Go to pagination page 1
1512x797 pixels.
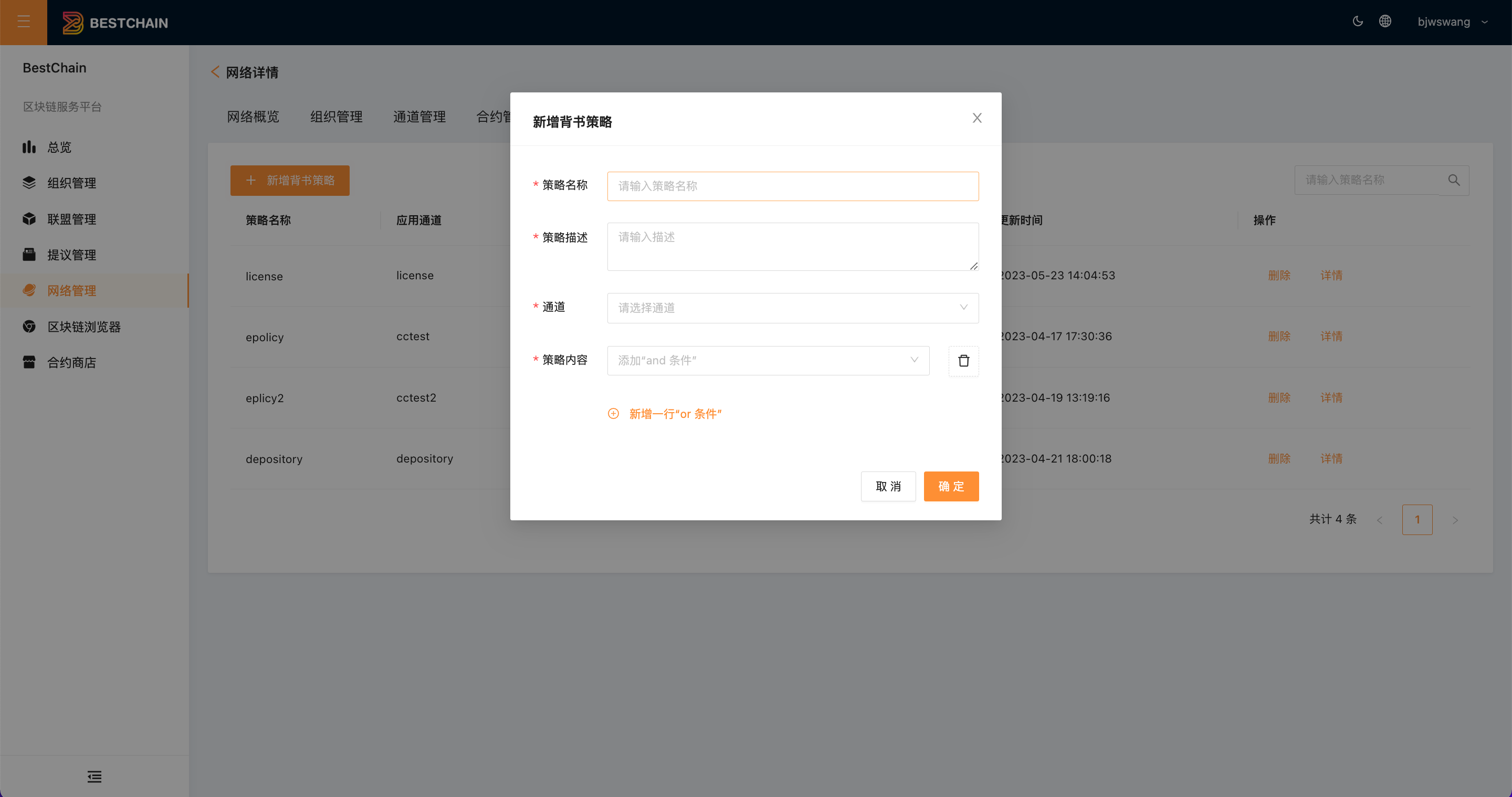tap(1417, 519)
